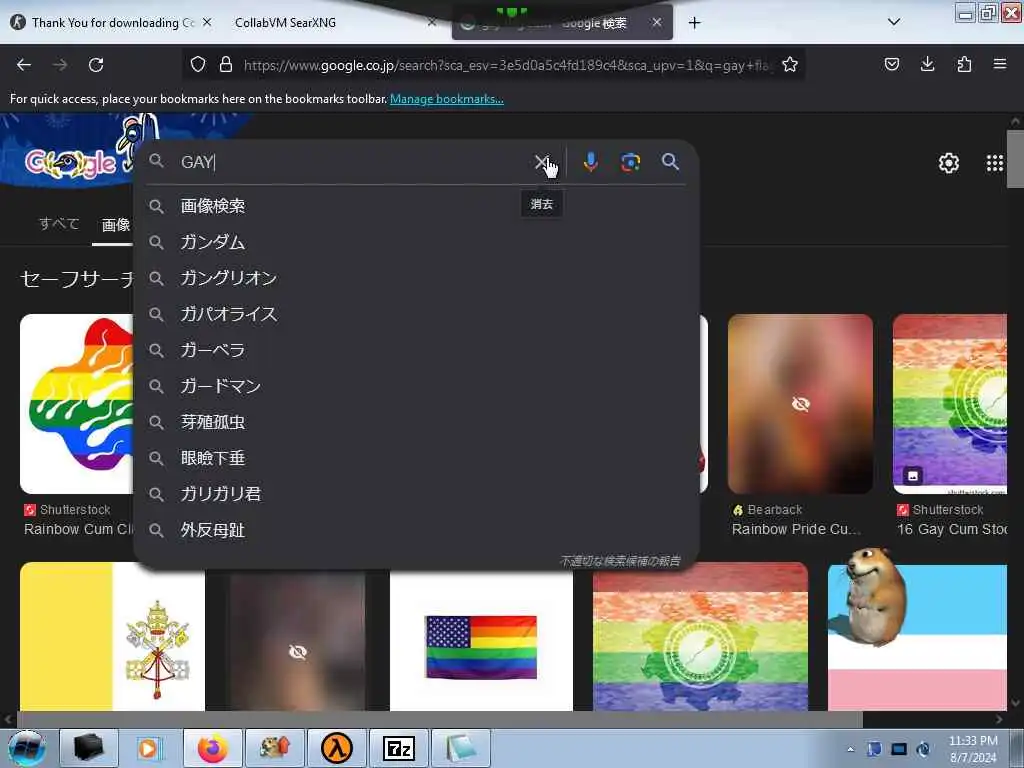Launch Half-Life lambda taskbar icon
The width and height of the screenshot is (1024, 768).
pyautogui.click(x=337, y=748)
